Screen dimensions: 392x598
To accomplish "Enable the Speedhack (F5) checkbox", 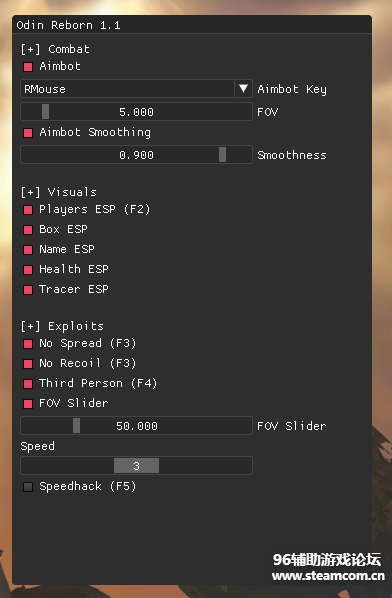I will [28, 487].
